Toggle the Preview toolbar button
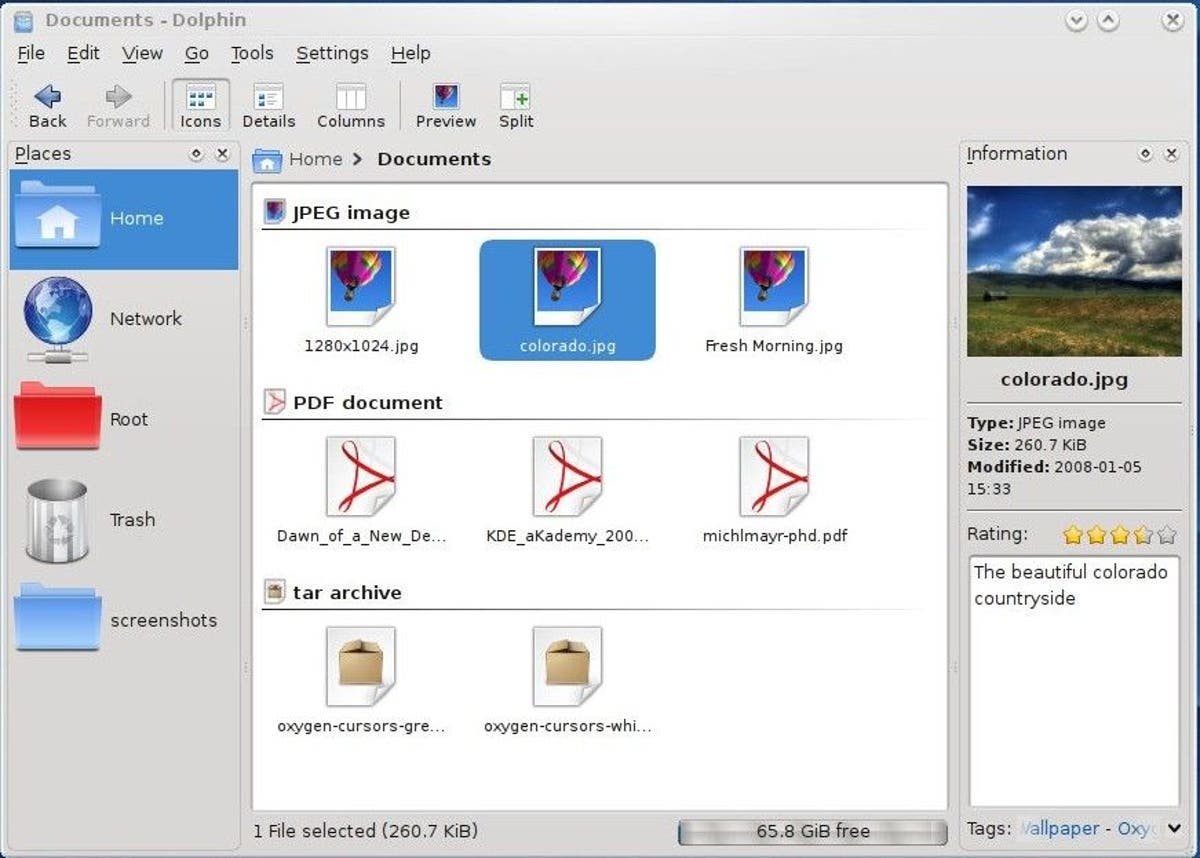This screenshot has width=1200, height=858. [x=445, y=106]
